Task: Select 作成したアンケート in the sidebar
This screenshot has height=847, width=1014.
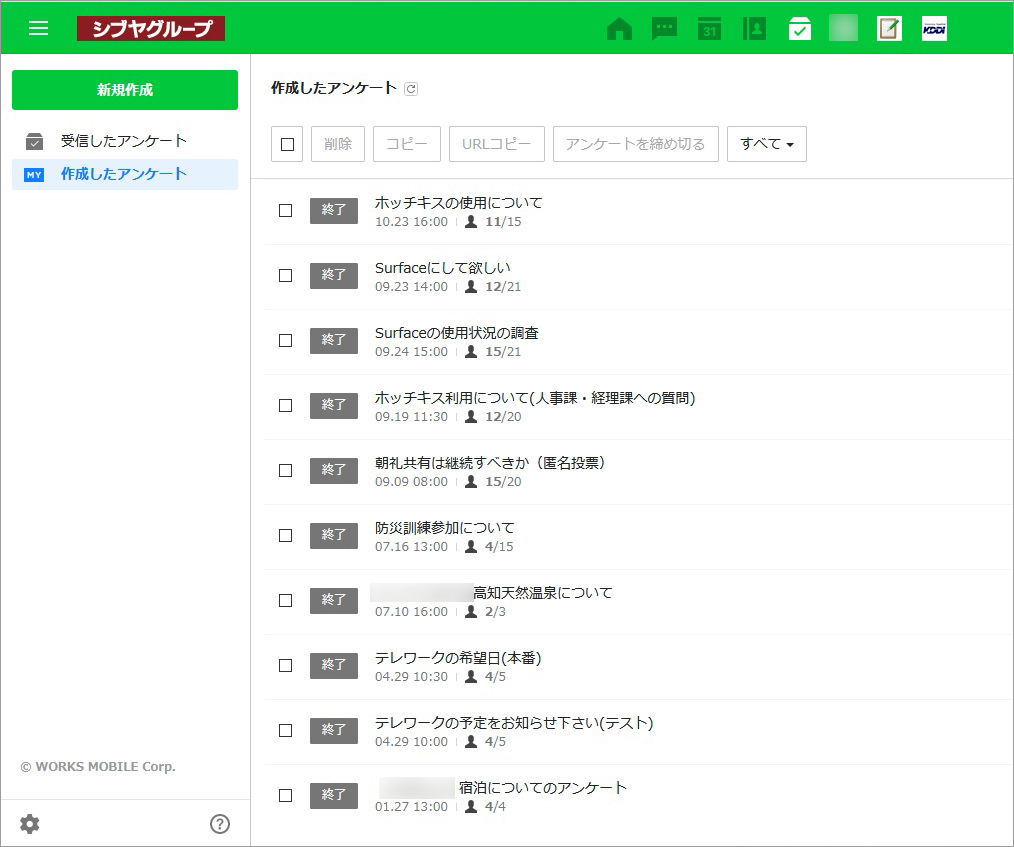Action: click(123, 174)
